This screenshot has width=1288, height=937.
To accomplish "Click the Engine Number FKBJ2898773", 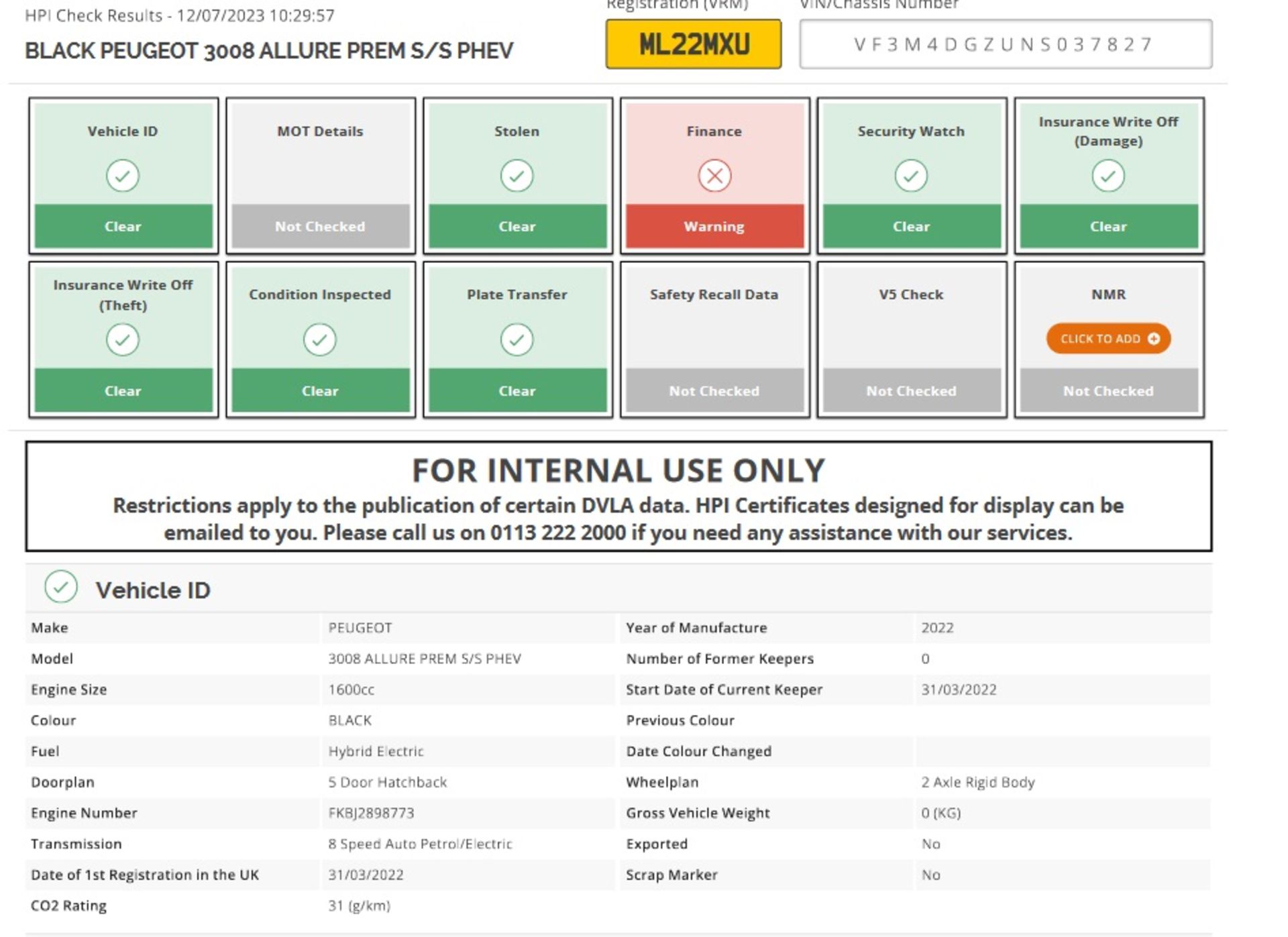I will [371, 813].
